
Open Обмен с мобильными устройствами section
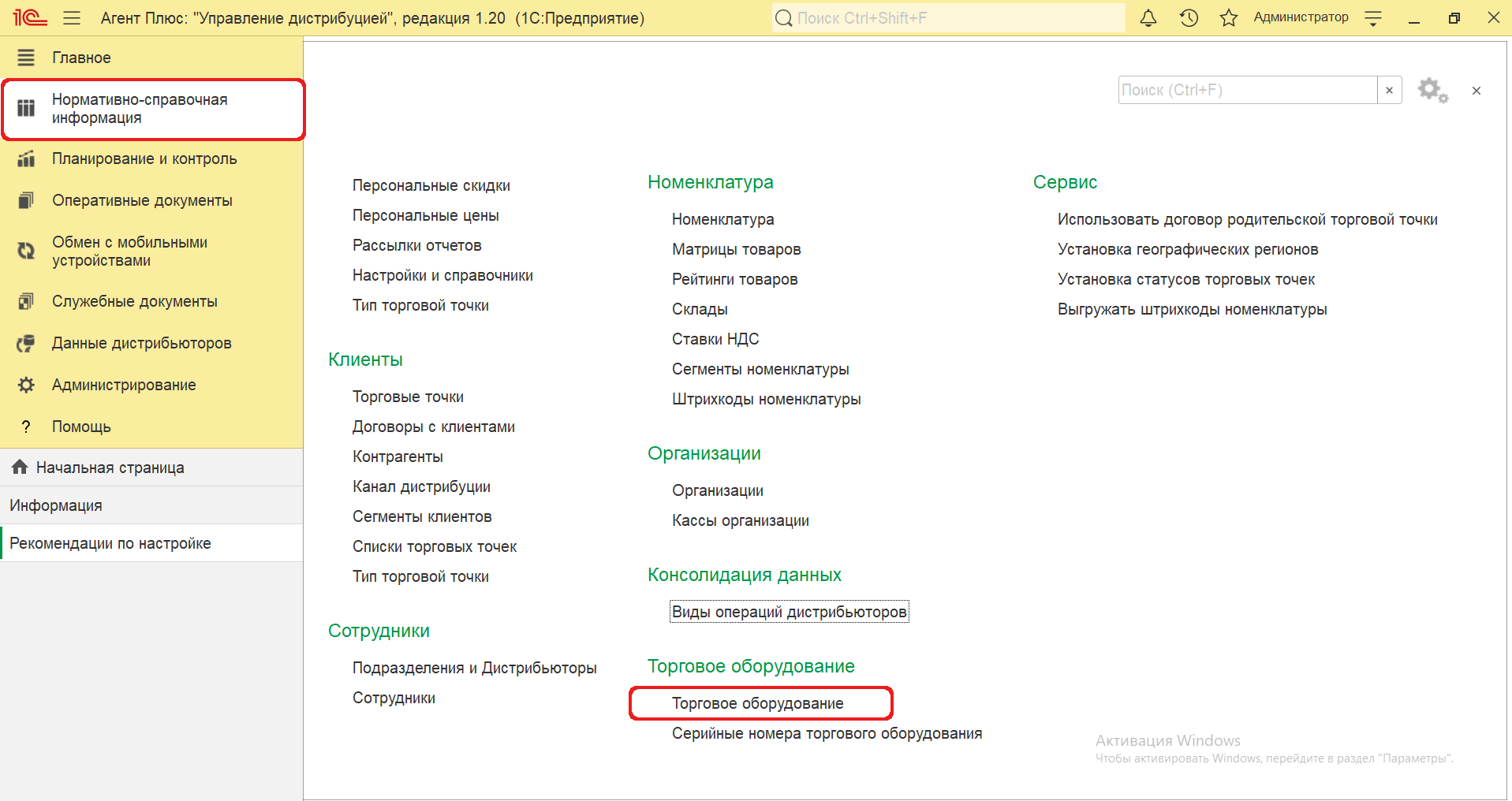click(x=129, y=251)
